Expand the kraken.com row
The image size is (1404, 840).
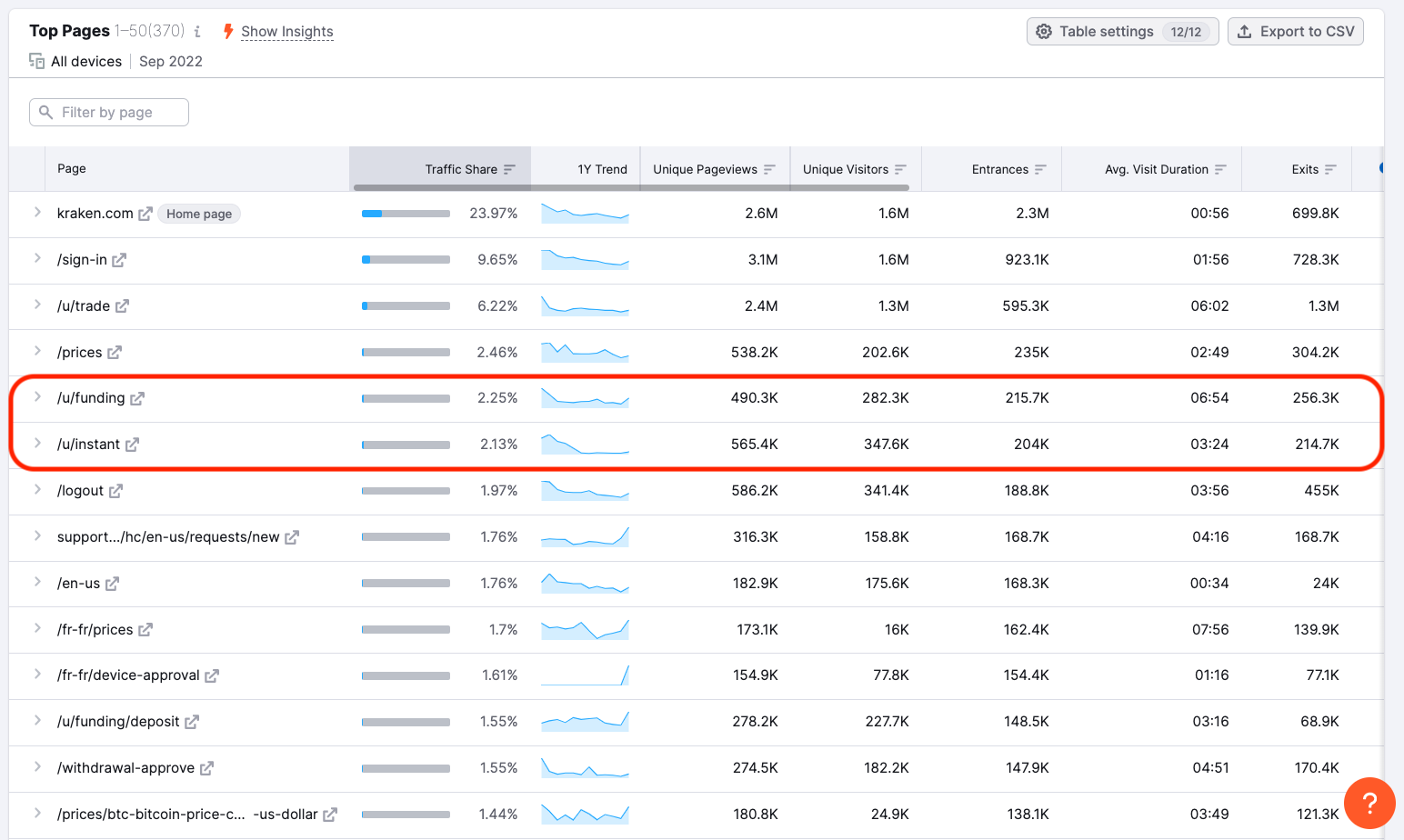pos(37,212)
